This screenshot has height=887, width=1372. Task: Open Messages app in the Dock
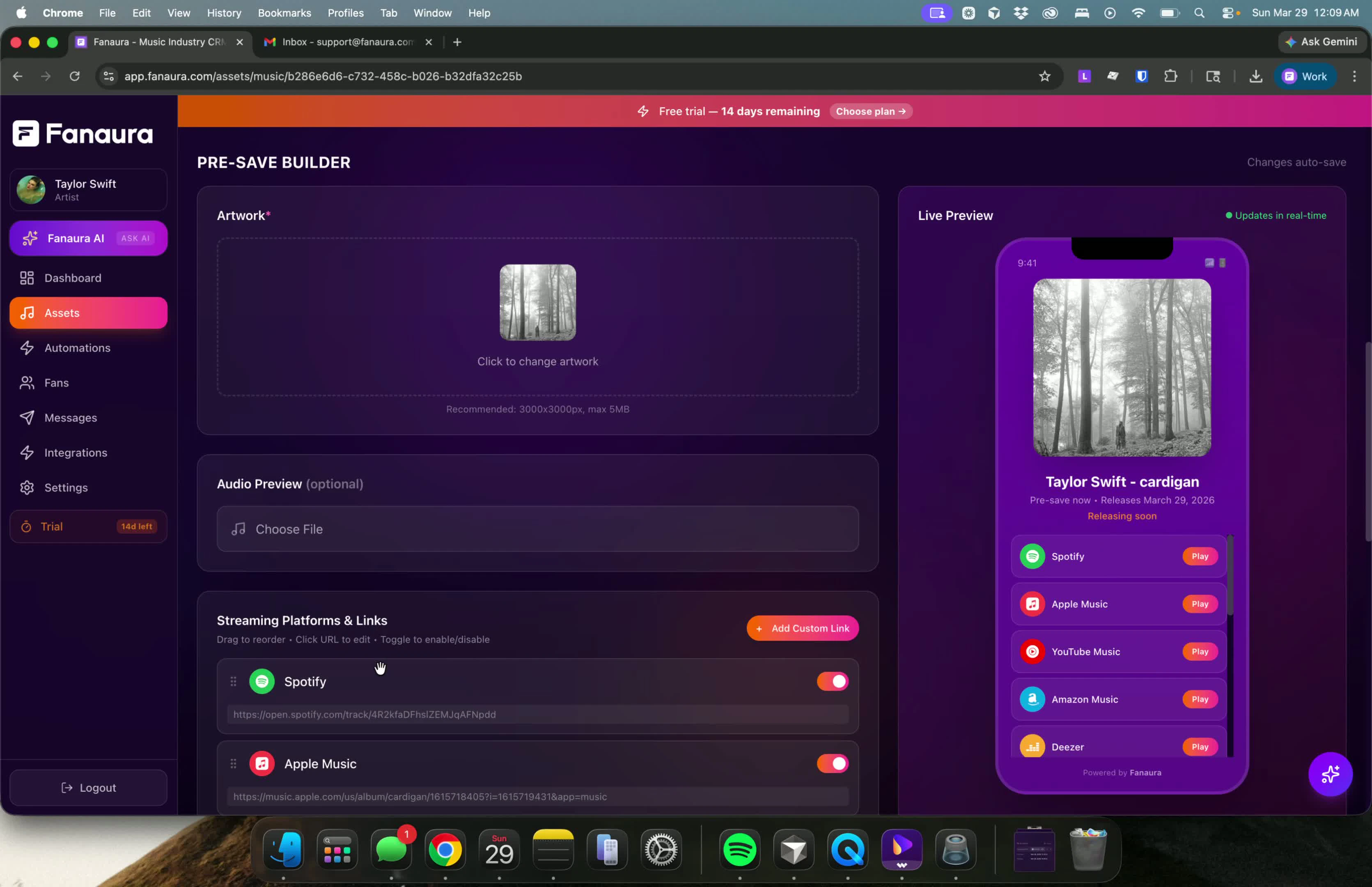(x=392, y=850)
